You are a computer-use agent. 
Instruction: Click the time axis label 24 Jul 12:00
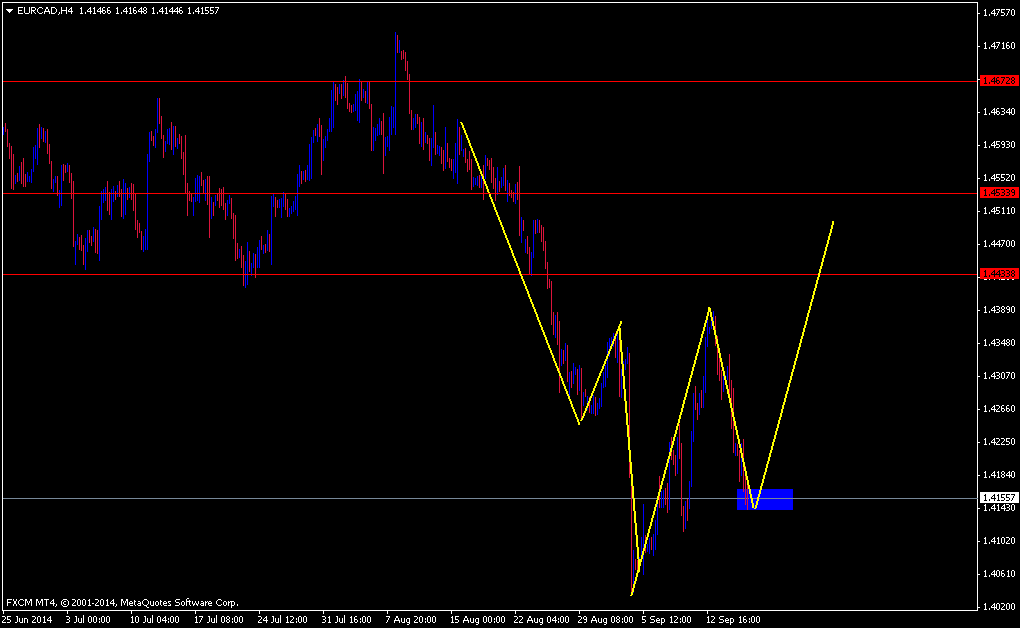[282, 620]
